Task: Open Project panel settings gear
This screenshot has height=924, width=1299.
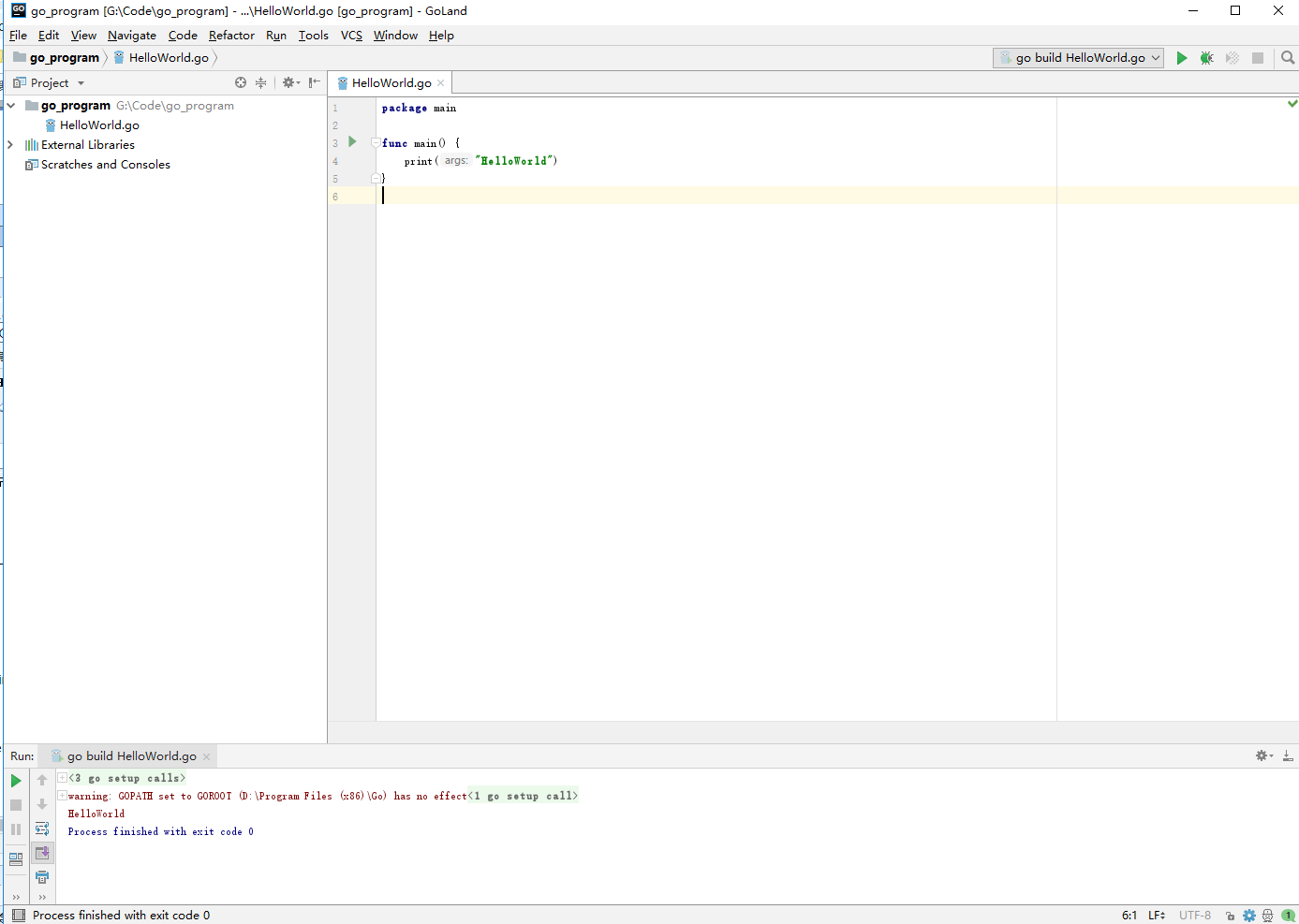Action: pyautogui.click(x=290, y=82)
